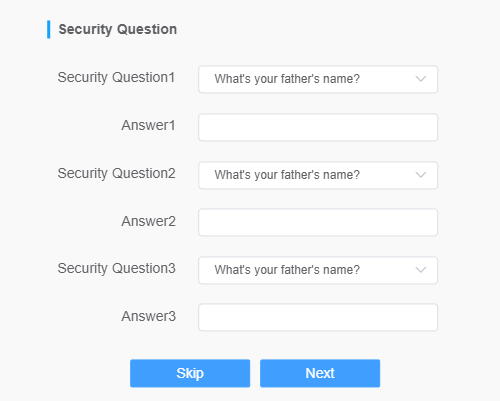Click the Answer1 label text
The image size is (500, 401).
[148, 125]
